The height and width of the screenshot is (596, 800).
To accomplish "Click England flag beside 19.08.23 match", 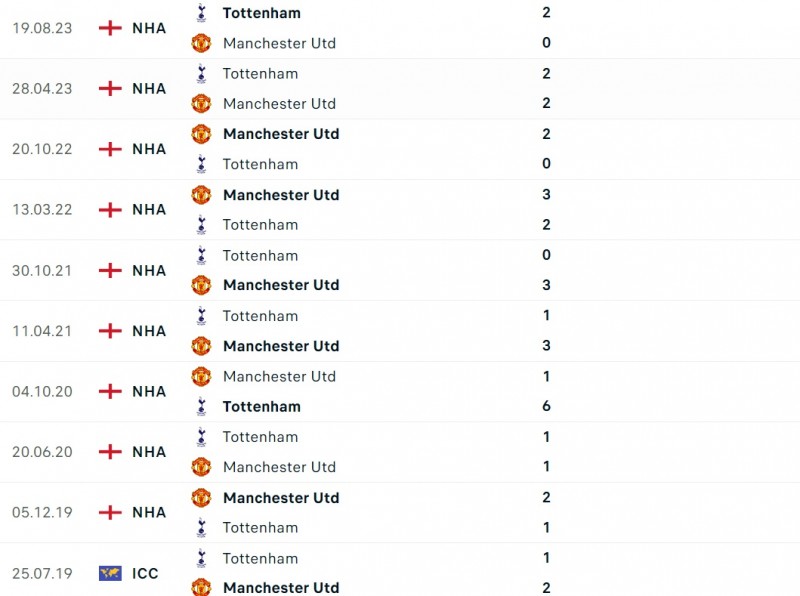I will click(110, 28).
